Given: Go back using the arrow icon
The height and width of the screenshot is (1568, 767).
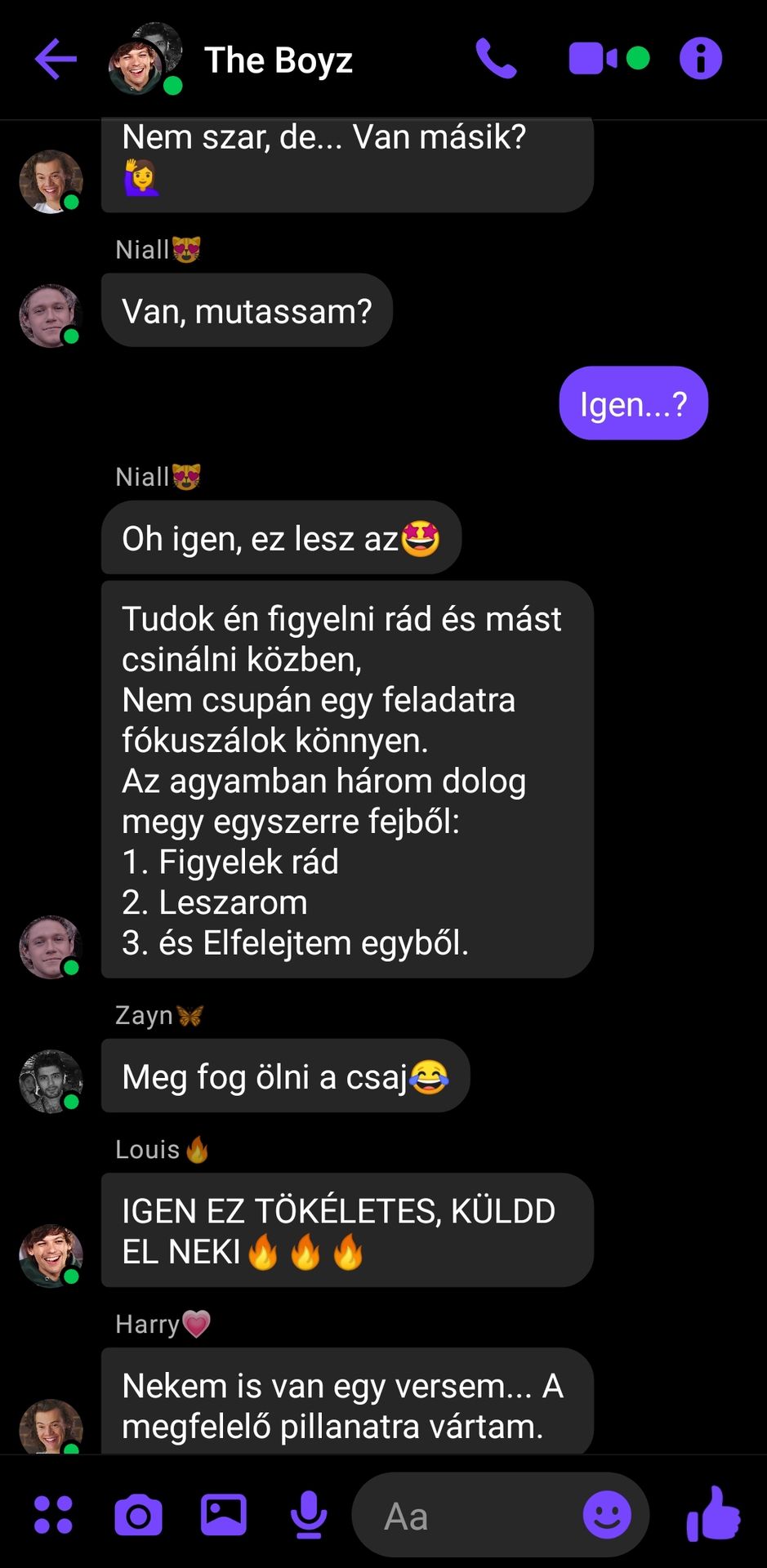Looking at the screenshot, I should [56, 59].
